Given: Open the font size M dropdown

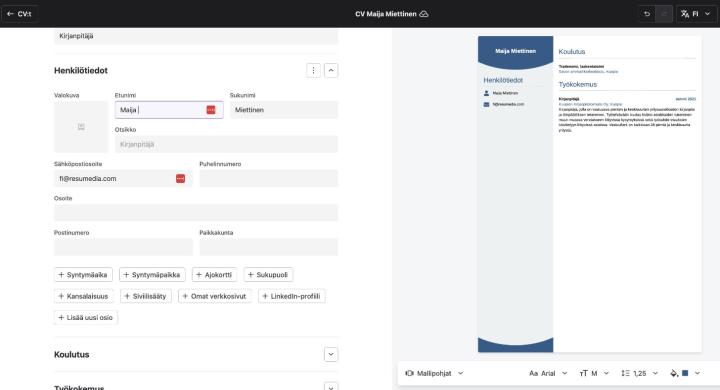Looking at the screenshot, I should 594,373.
